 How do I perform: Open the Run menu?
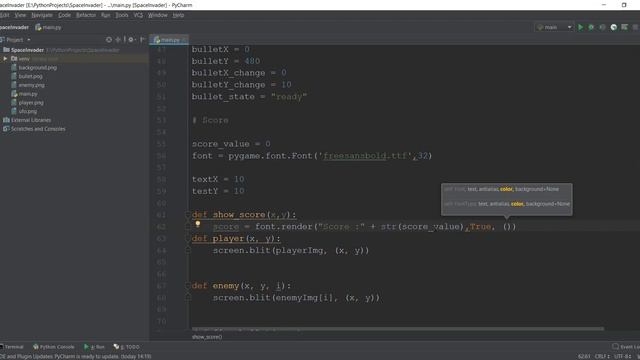coord(105,15)
